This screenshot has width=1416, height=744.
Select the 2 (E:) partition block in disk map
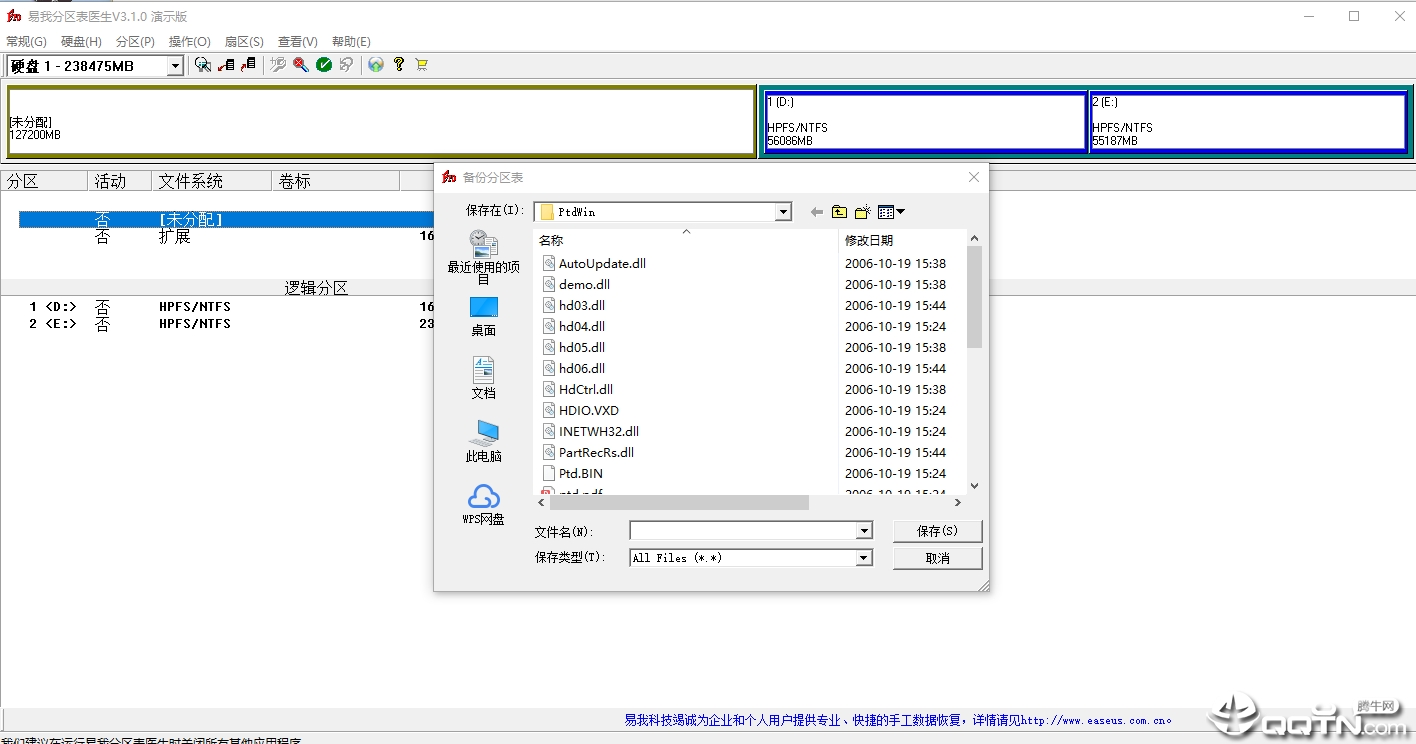(1248, 121)
